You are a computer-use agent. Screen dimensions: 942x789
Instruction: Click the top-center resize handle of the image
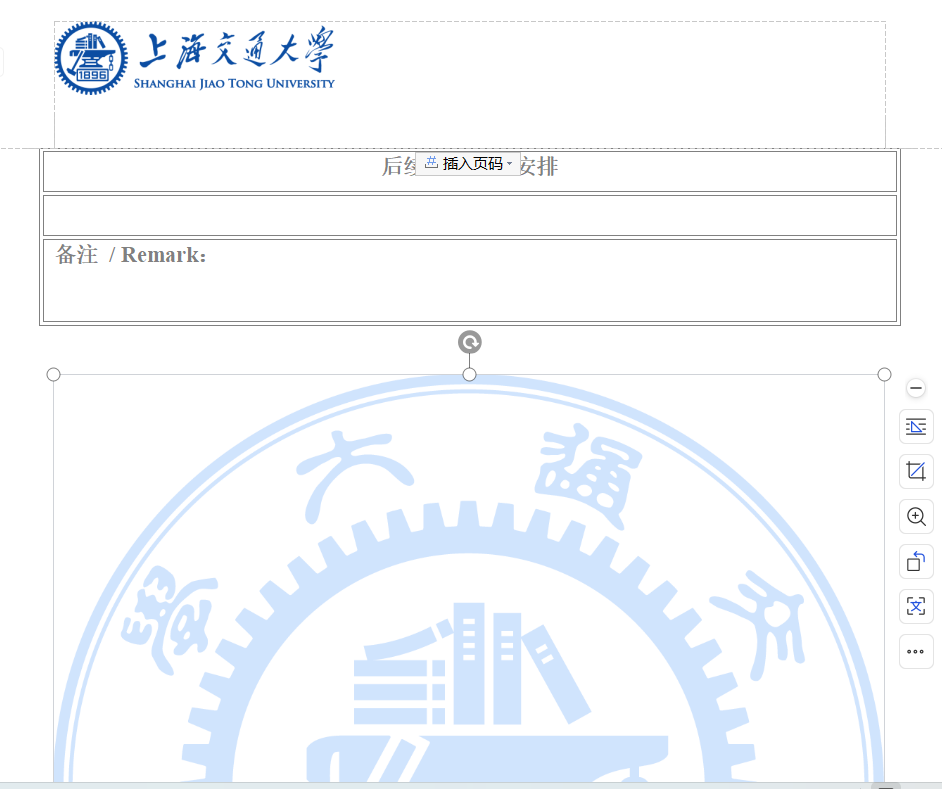(470, 374)
